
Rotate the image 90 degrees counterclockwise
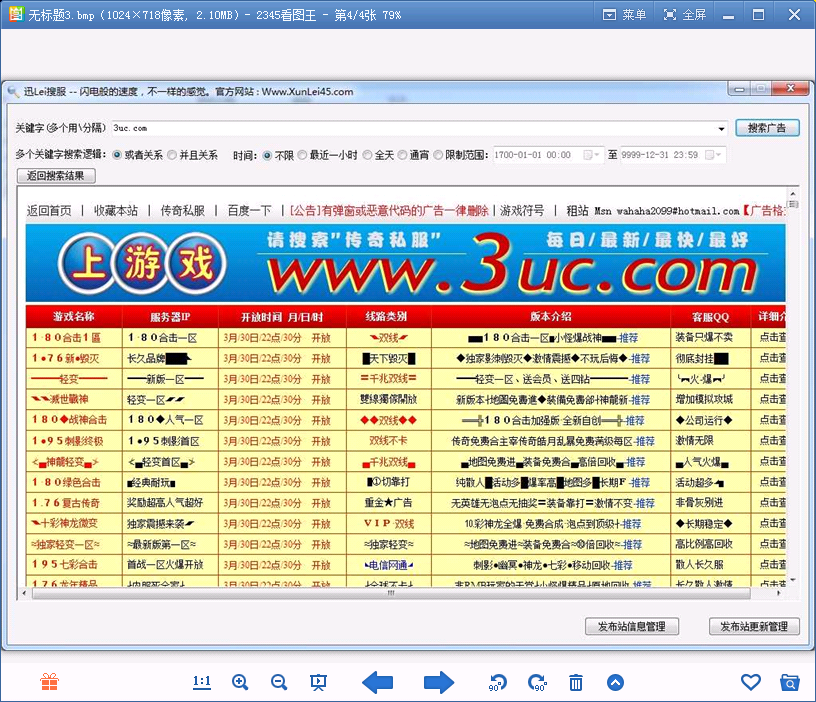[498, 682]
